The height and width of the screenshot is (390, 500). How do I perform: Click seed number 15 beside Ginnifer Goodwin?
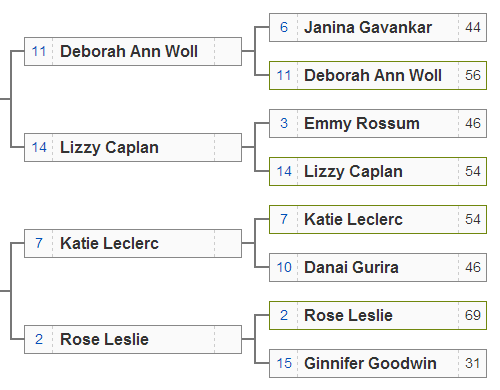(x=284, y=363)
